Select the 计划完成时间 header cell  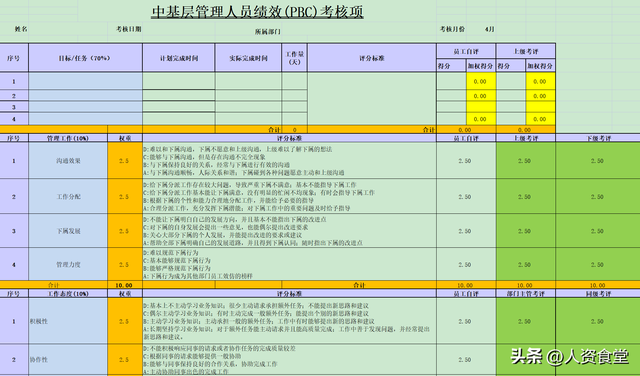(x=179, y=58)
